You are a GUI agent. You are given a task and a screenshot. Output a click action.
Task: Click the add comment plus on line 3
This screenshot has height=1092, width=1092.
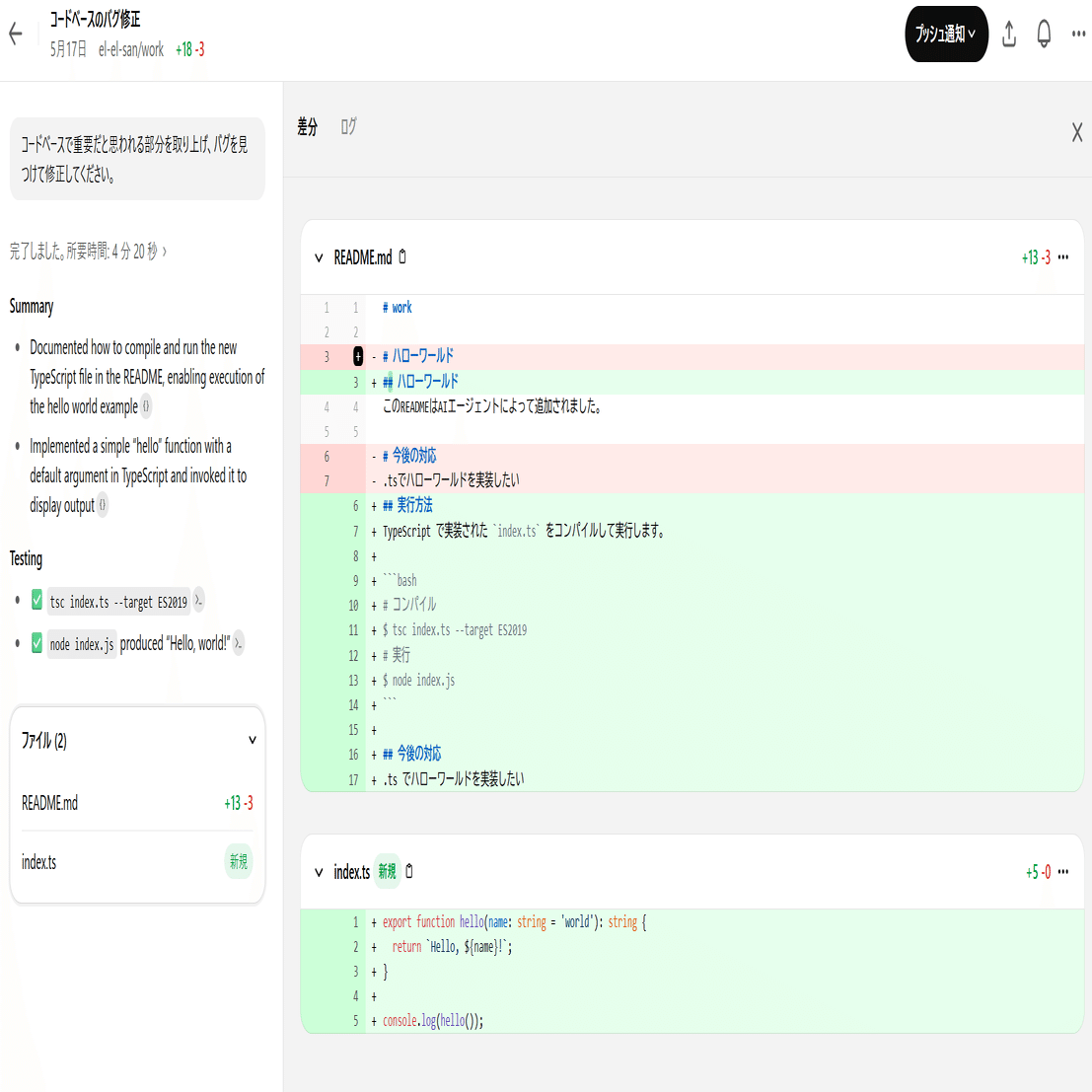click(x=358, y=356)
